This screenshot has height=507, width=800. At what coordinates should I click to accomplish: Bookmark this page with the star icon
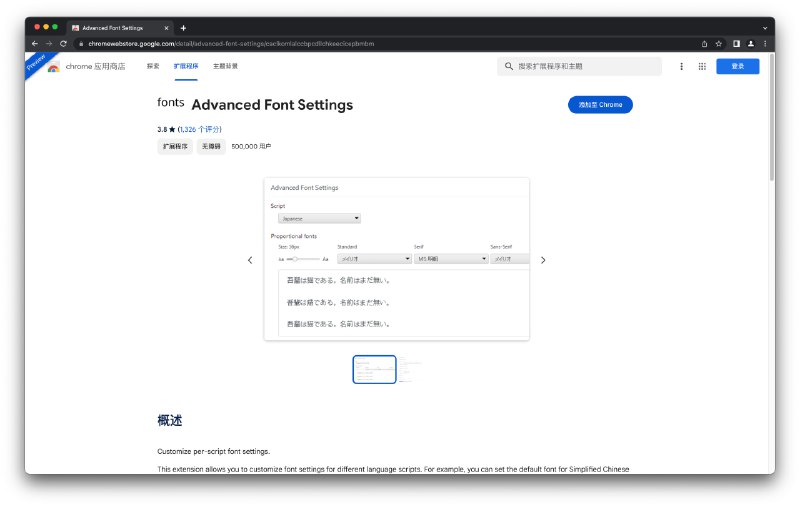point(718,44)
